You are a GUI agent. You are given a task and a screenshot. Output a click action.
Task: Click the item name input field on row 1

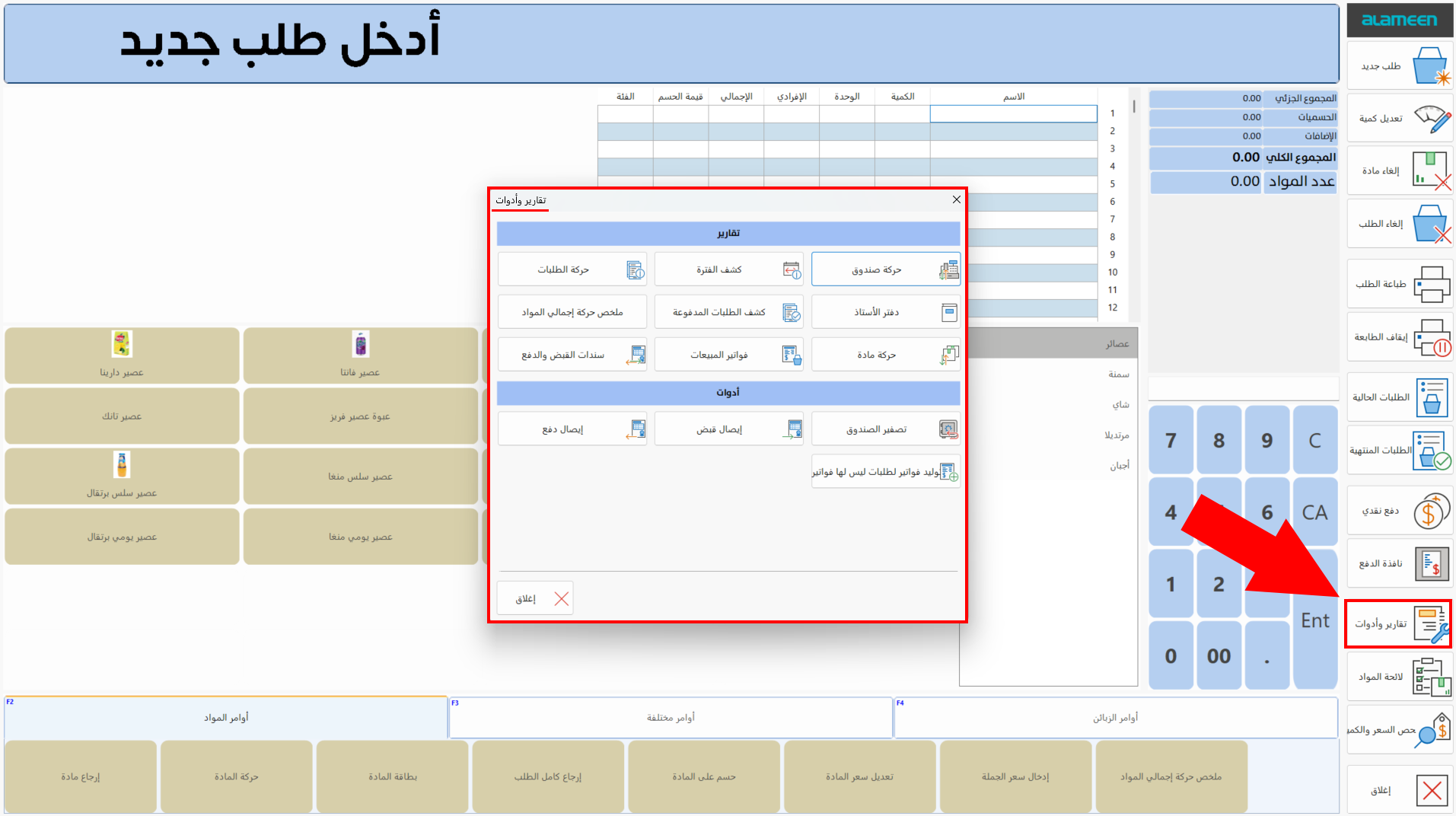[x=1012, y=113]
